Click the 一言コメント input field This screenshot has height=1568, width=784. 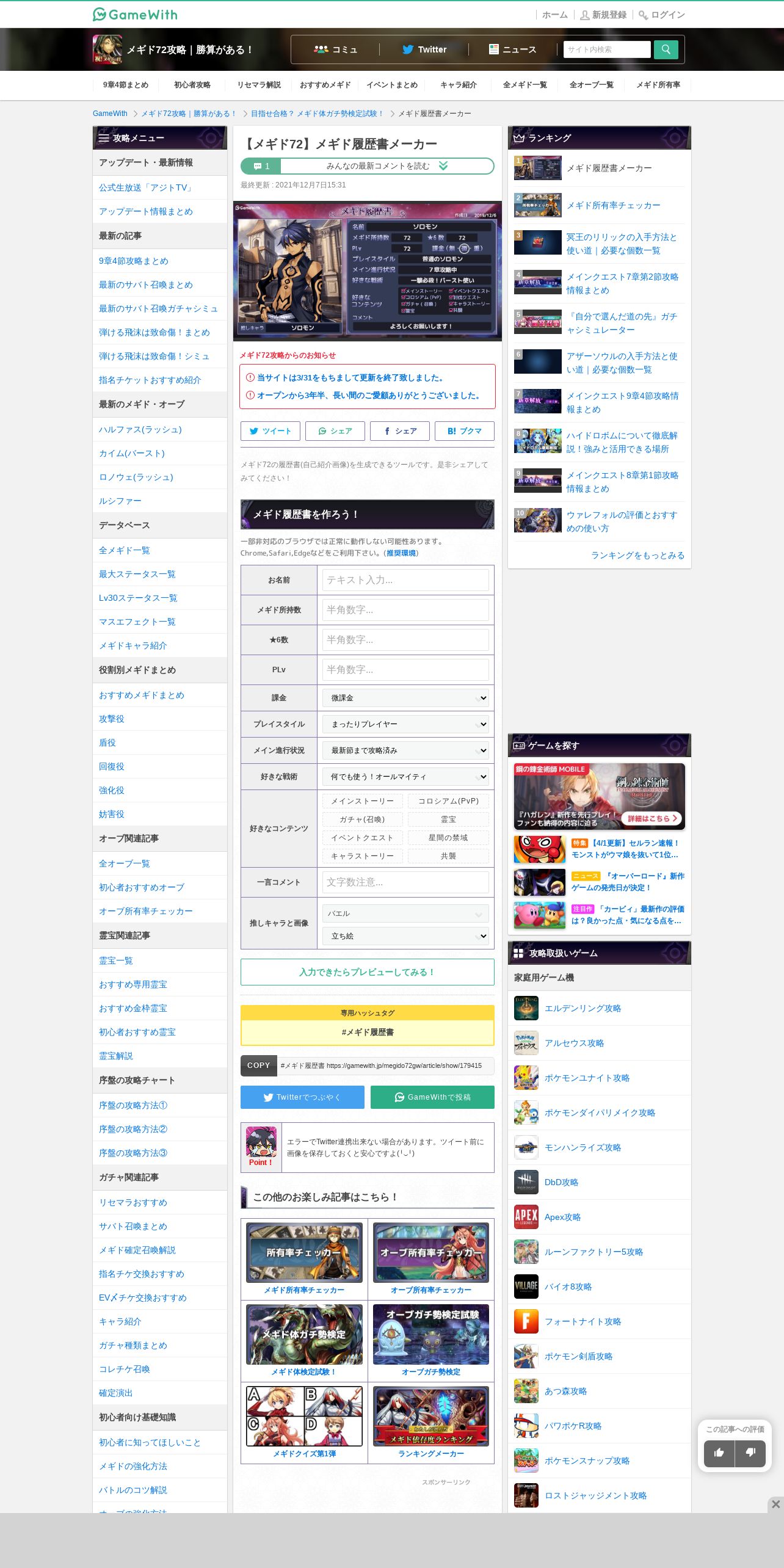405,882
